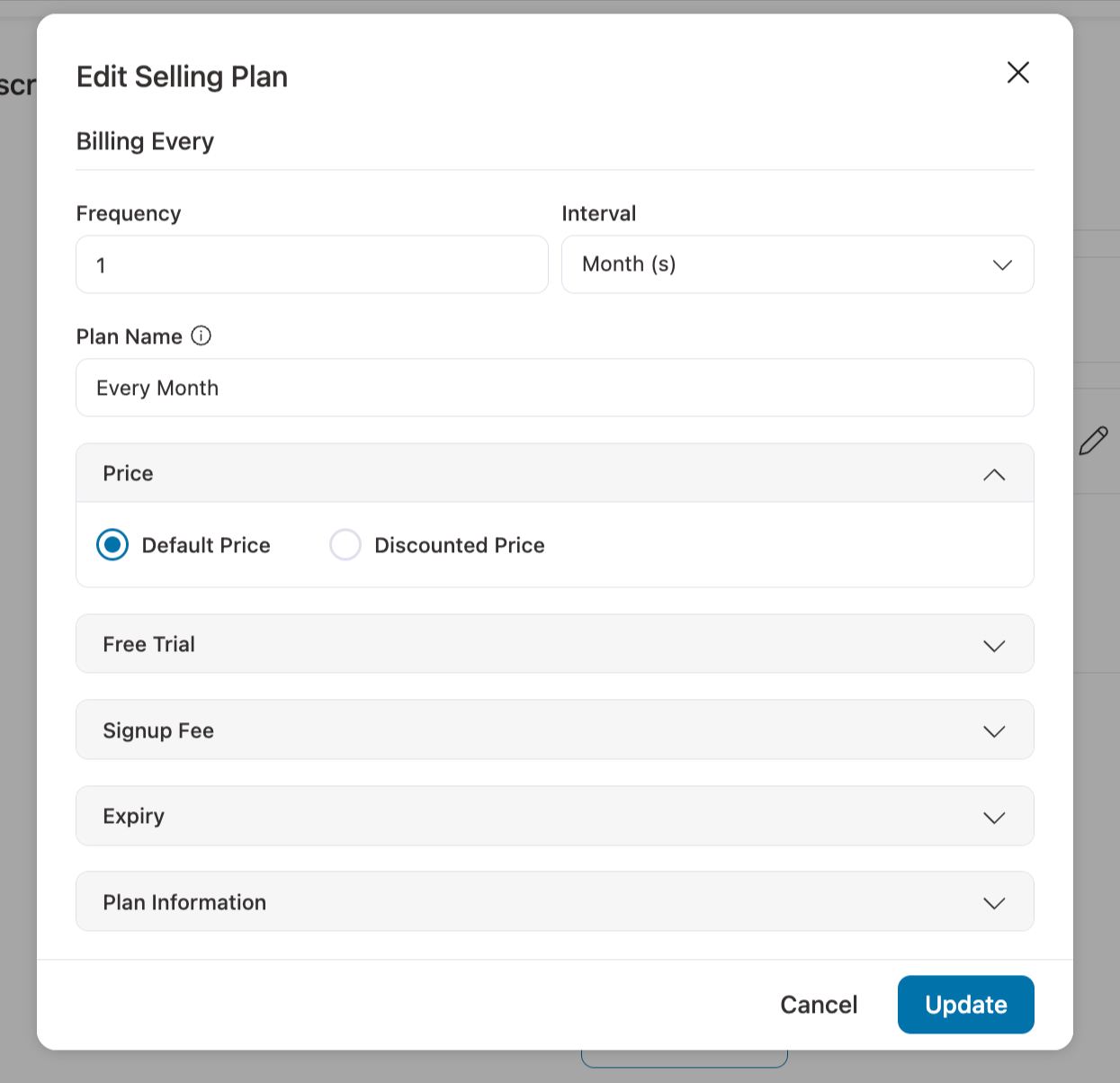Click the Cancel button
This screenshot has height=1083, width=1120.
[x=818, y=1005]
